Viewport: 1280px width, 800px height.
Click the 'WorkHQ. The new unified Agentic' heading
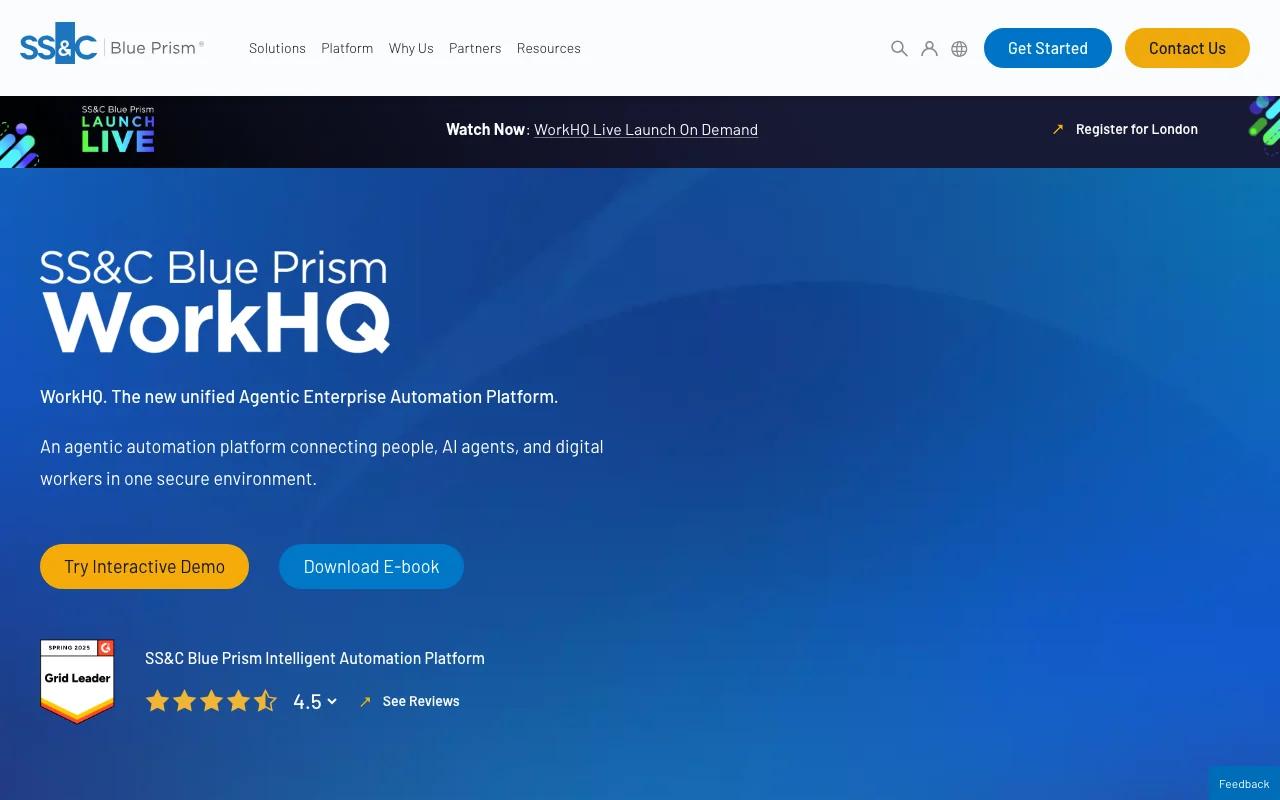click(x=299, y=397)
